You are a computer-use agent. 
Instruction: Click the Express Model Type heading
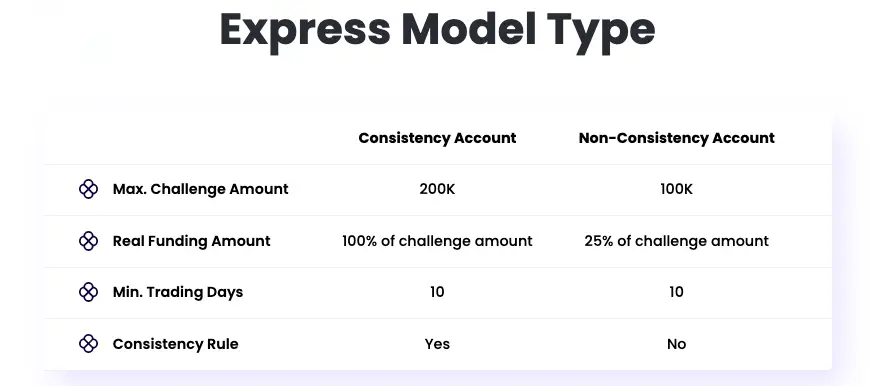pyautogui.click(x=437, y=31)
